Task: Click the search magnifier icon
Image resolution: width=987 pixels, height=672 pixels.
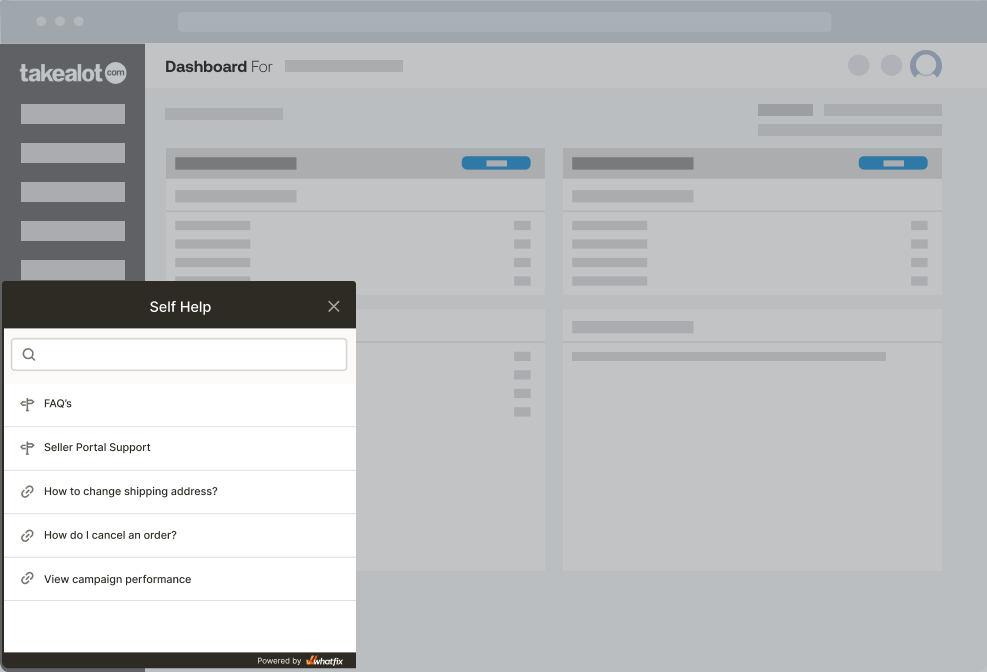Action: [29, 354]
